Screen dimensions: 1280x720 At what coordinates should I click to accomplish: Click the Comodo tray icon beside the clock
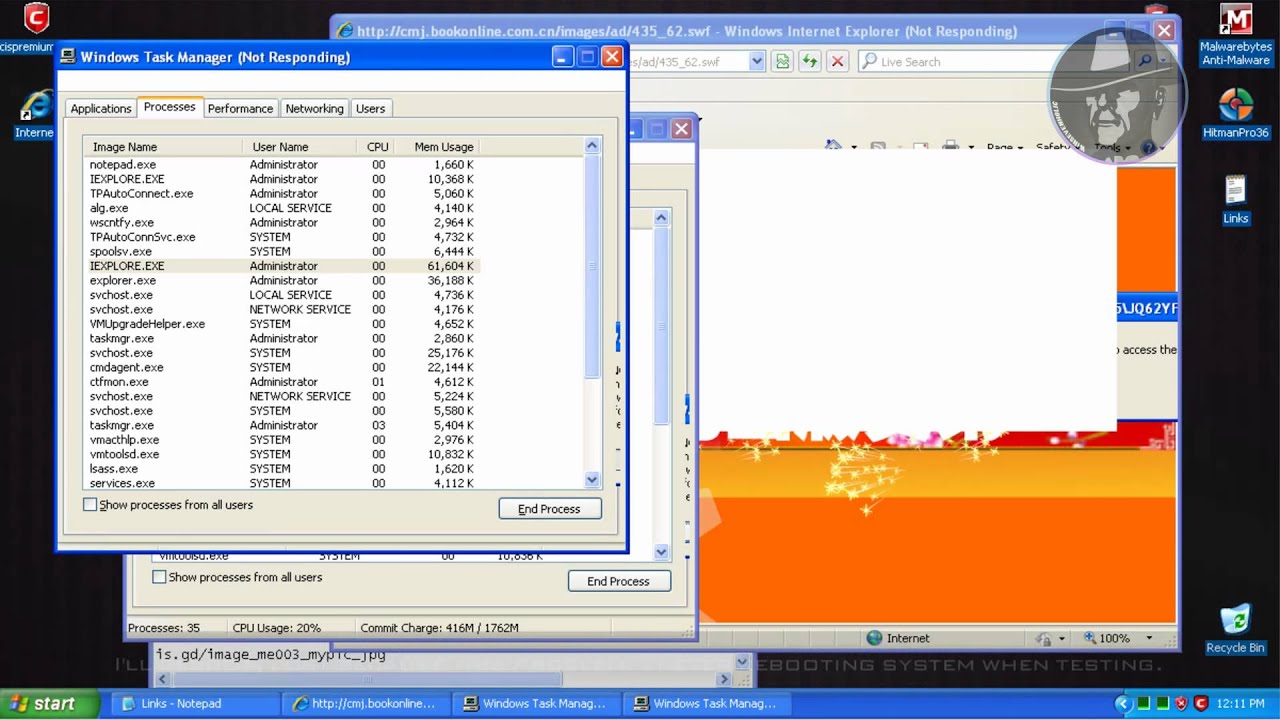click(x=1201, y=704)
